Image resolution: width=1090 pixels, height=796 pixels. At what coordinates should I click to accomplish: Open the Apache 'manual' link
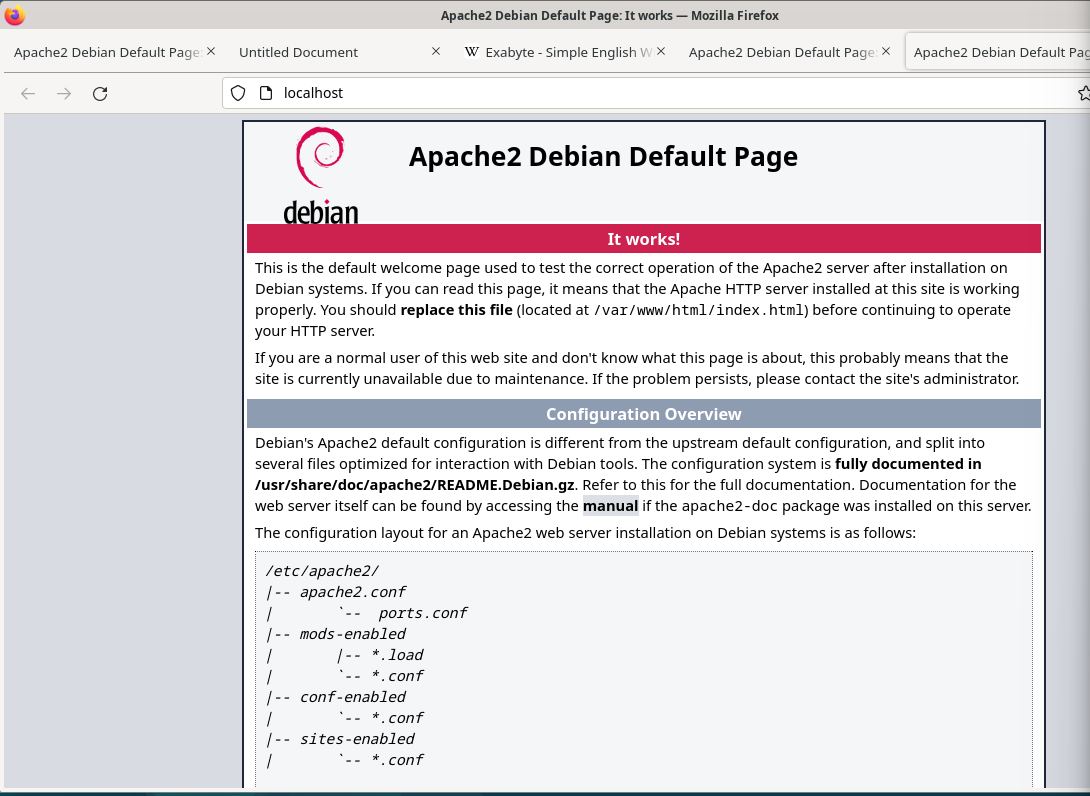point(610,506)
